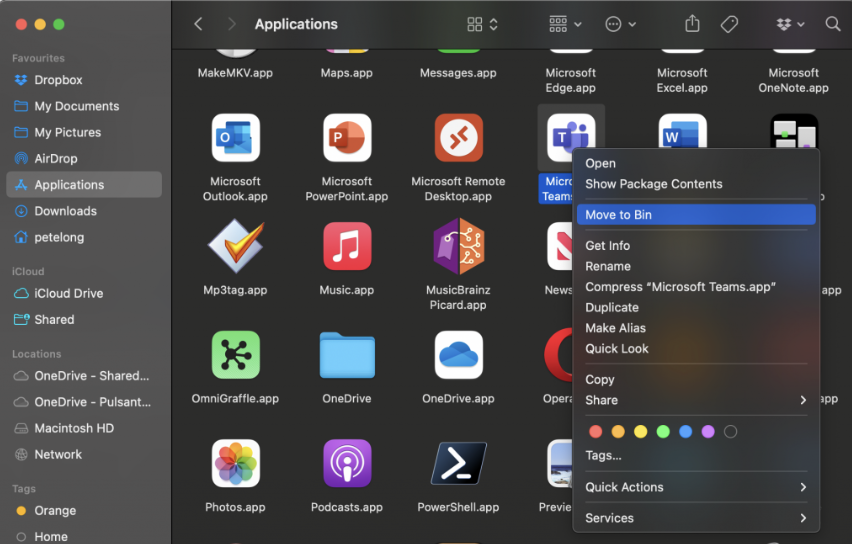Select the PowerShell app icon
This screenshot has height=544, width=852.
[x=458, y=464]
